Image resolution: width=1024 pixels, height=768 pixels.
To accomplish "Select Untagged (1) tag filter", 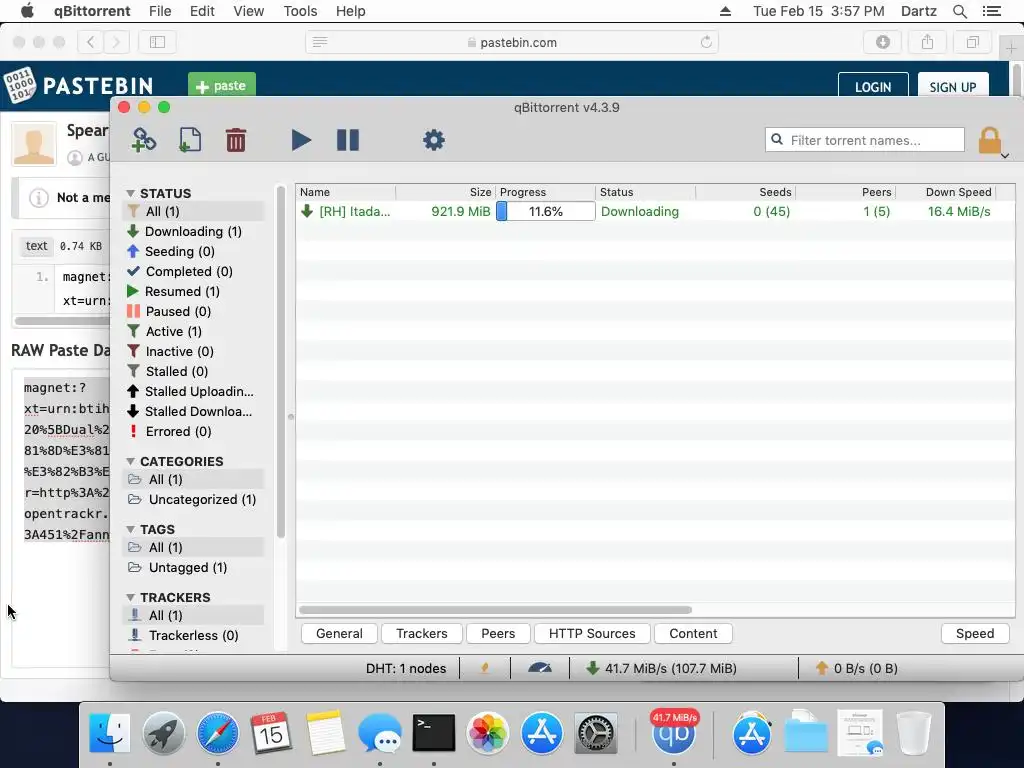I will coord(193,568).
